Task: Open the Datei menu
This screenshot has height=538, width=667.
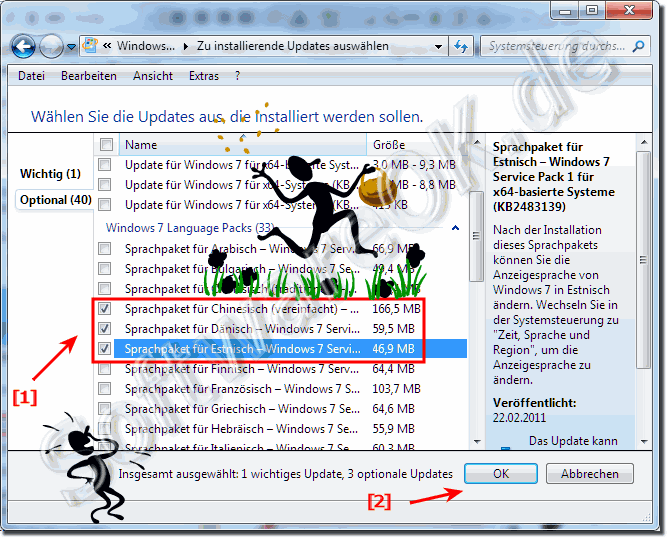Action: [x=31, y=76]
